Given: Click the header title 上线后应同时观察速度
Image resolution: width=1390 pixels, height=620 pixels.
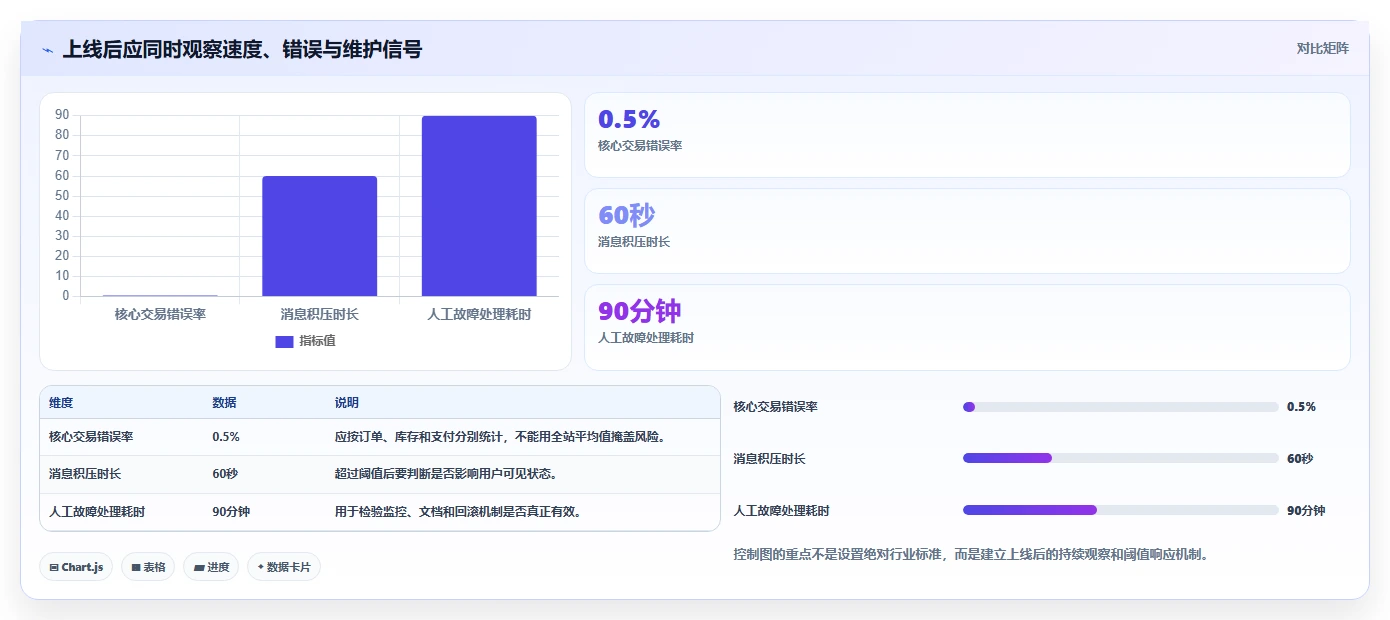Looking at the screenshot, I should [242, 50].
